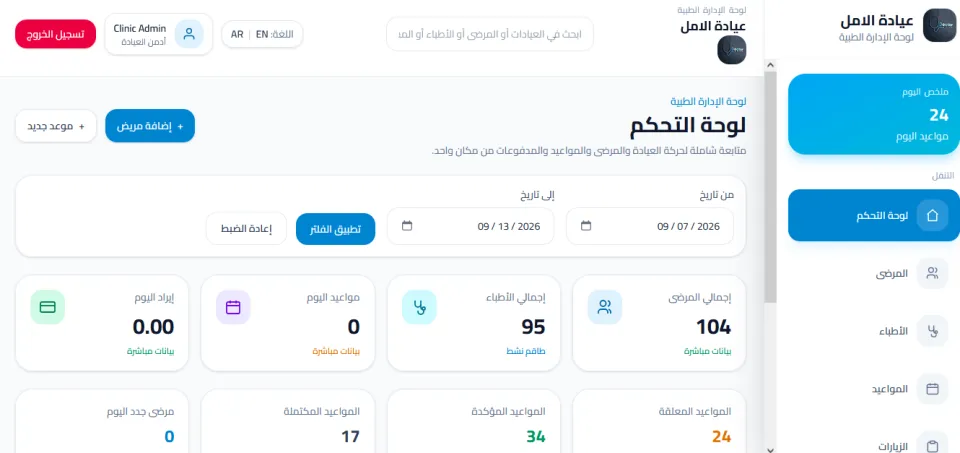The image size is (960, 453).
Task: Click the patients icon beside المرضى
Action: [x=932, y=273]
